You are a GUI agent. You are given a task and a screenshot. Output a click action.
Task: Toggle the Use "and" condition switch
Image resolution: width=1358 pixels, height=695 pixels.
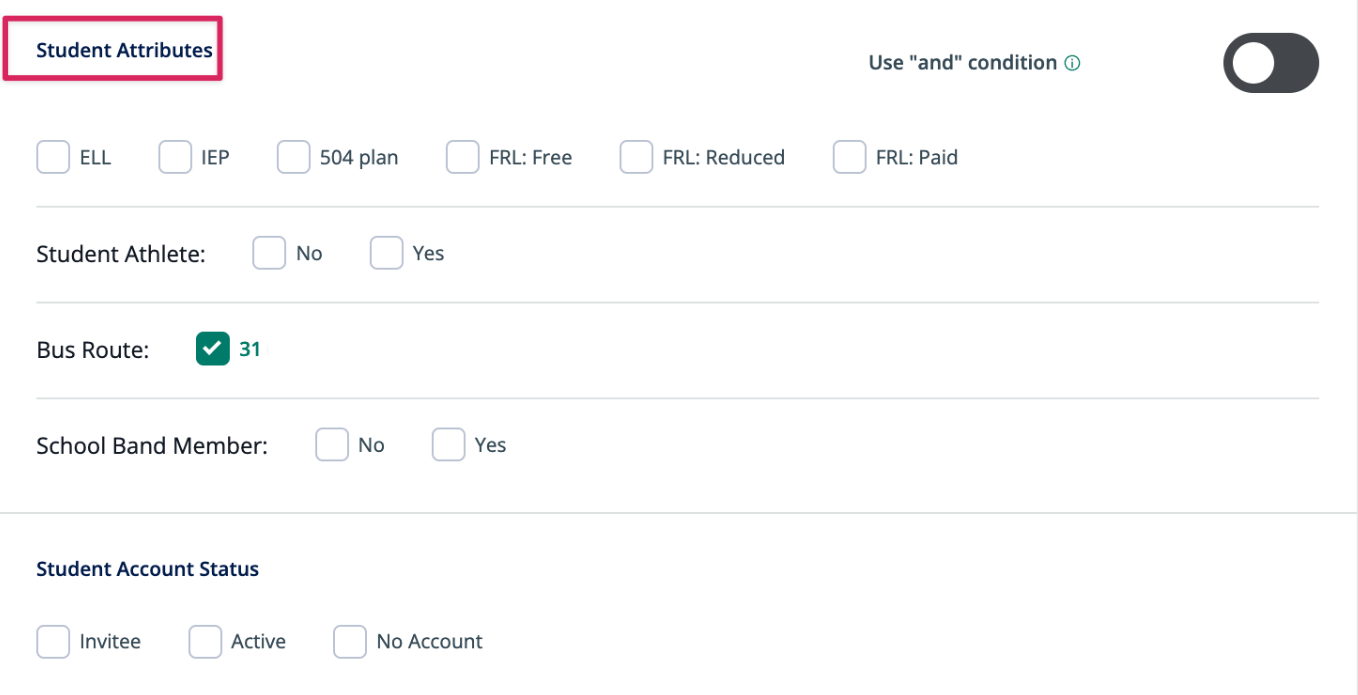click(x=1271, y=63)
